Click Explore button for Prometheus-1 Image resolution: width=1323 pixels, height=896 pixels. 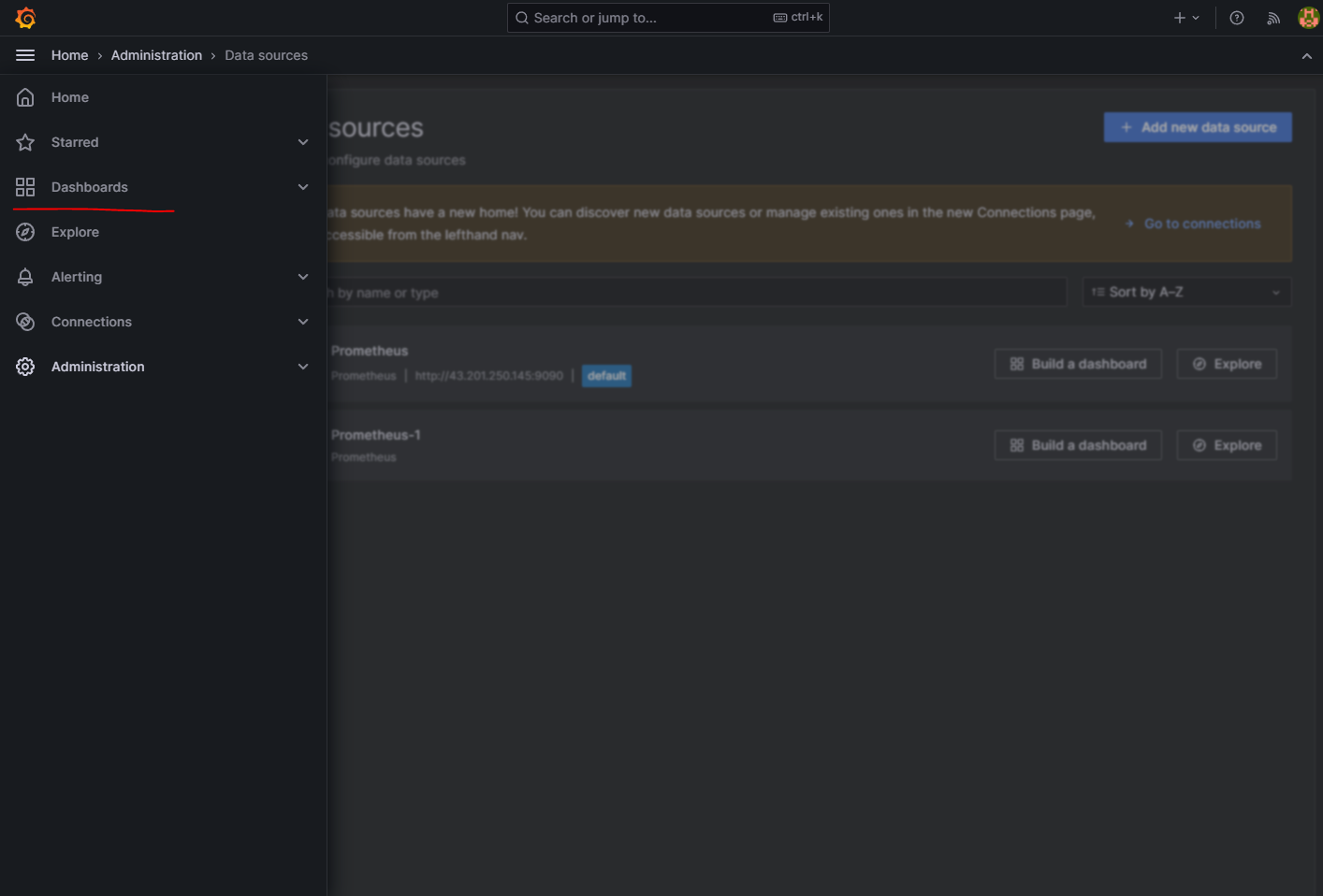coord(1227,445)
